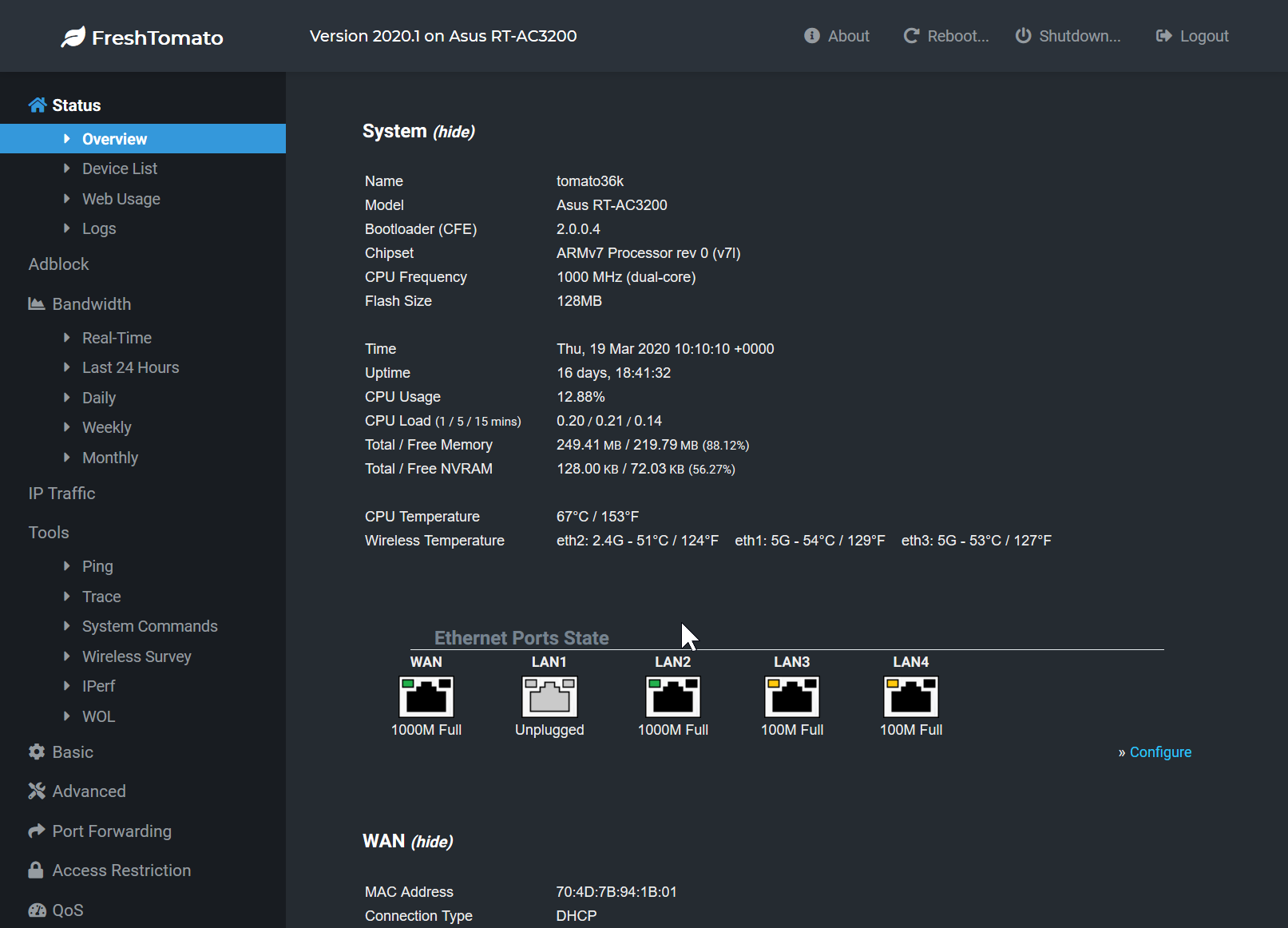Open the Device List page
The image size is (1288, 928).
coord(120,169)
